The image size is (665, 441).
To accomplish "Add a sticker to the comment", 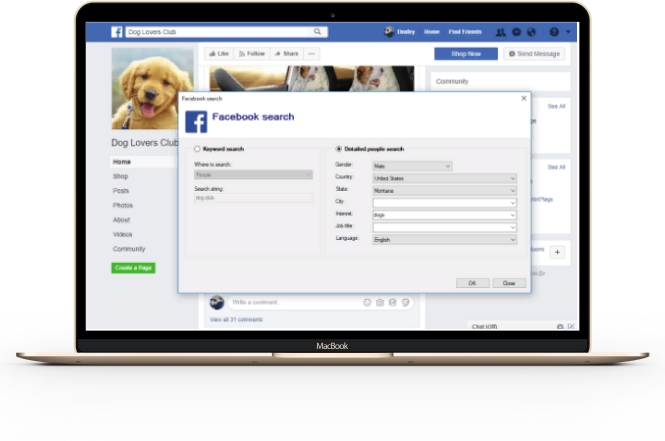I will [405, 302].
